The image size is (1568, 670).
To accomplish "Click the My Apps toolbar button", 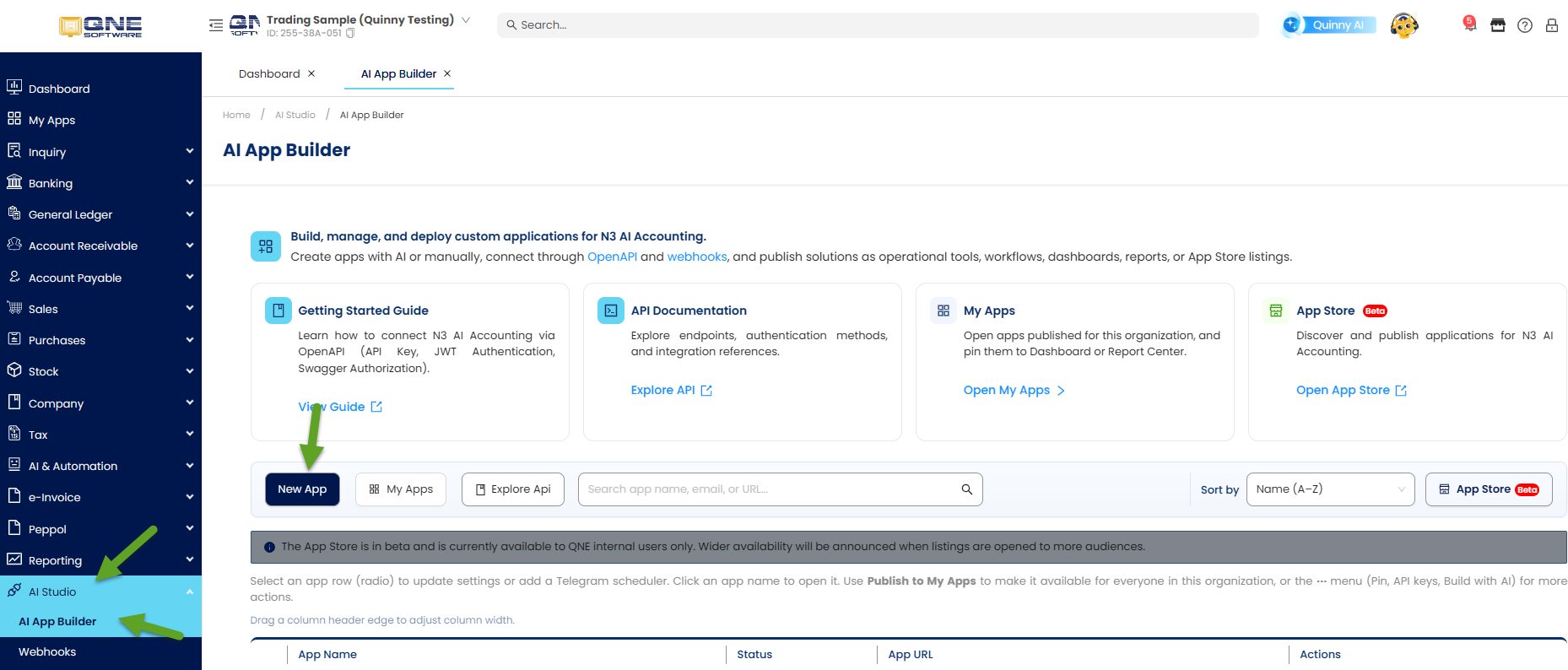I will tap(401, 489).
